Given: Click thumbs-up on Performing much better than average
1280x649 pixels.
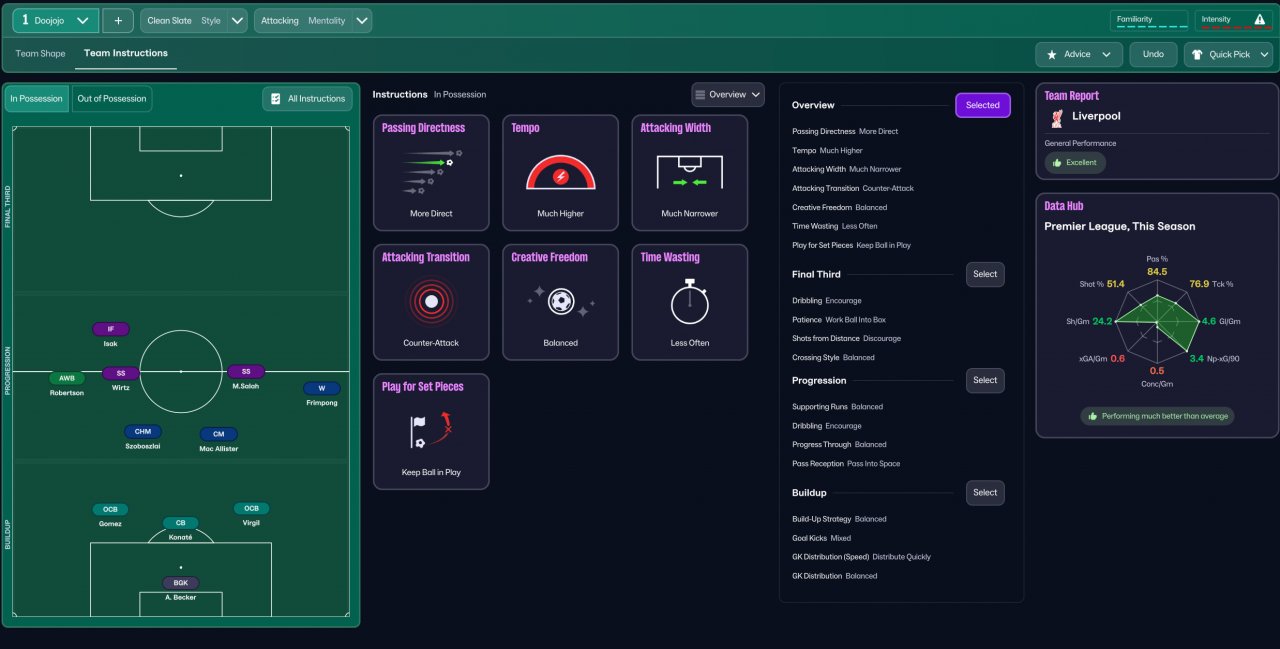Looking at the screenshot, I should [1092, 416].
